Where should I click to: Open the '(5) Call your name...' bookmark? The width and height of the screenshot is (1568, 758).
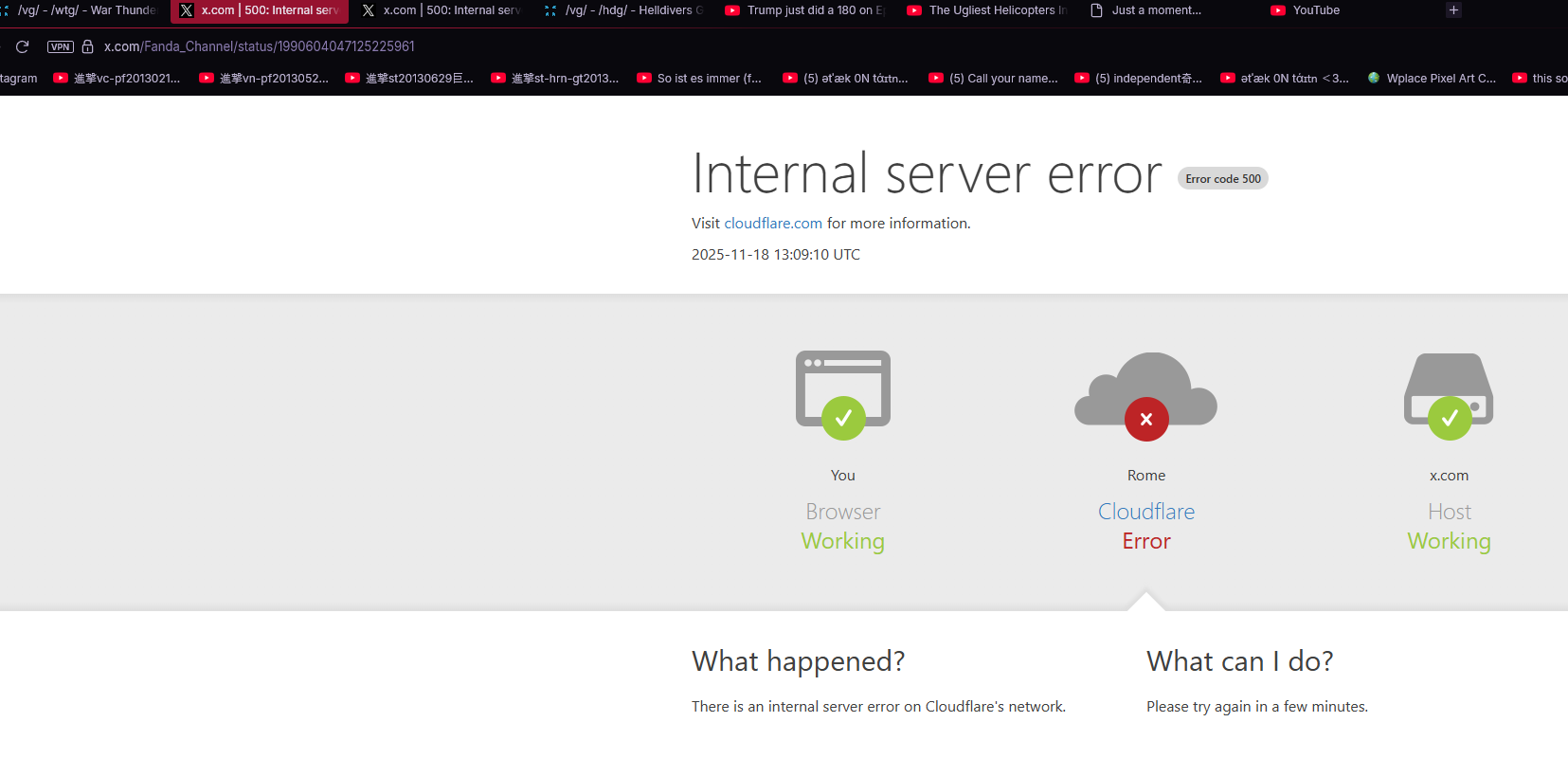[x=994, y=79]
